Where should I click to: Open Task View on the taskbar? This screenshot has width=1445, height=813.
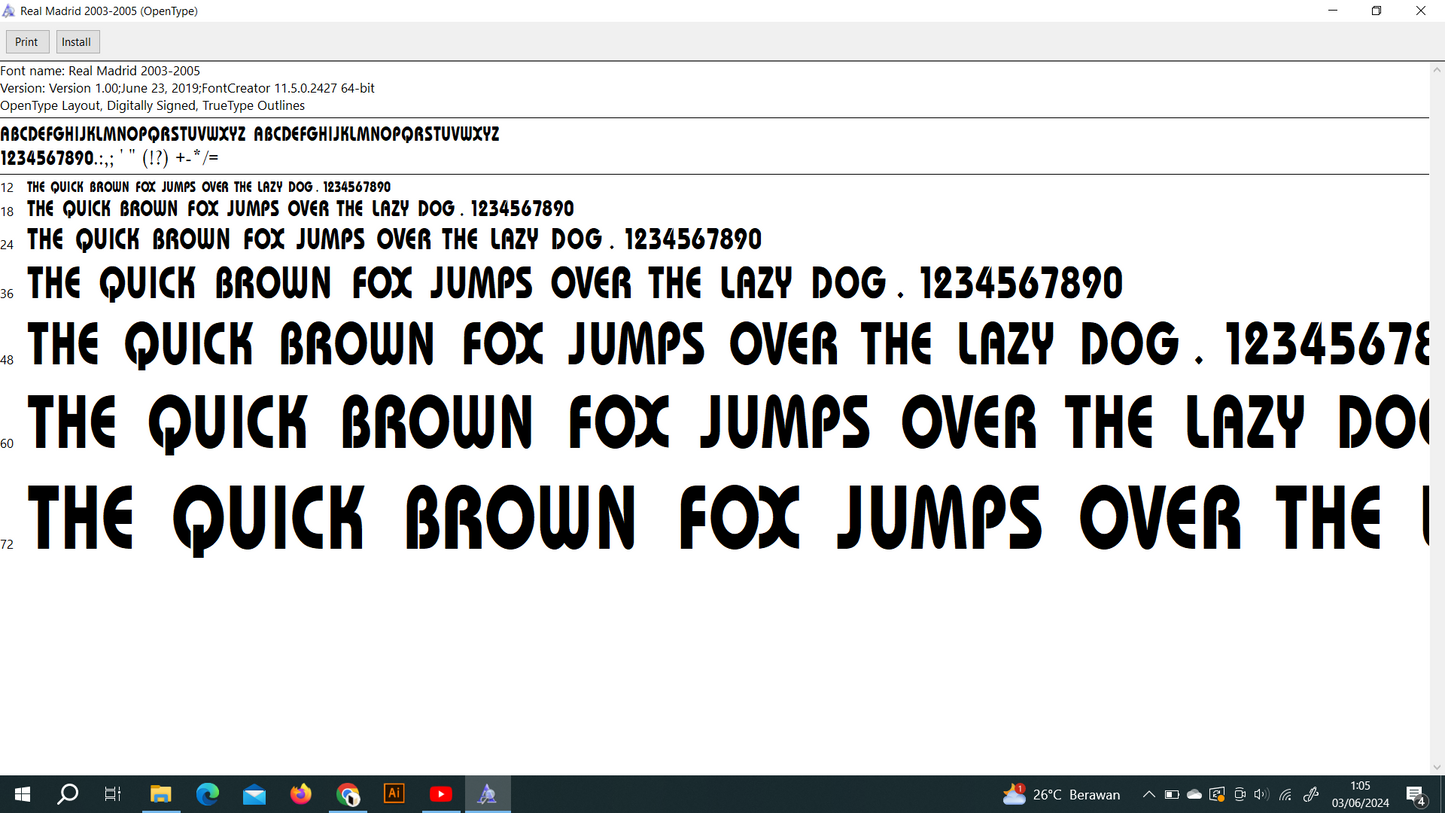113,794
